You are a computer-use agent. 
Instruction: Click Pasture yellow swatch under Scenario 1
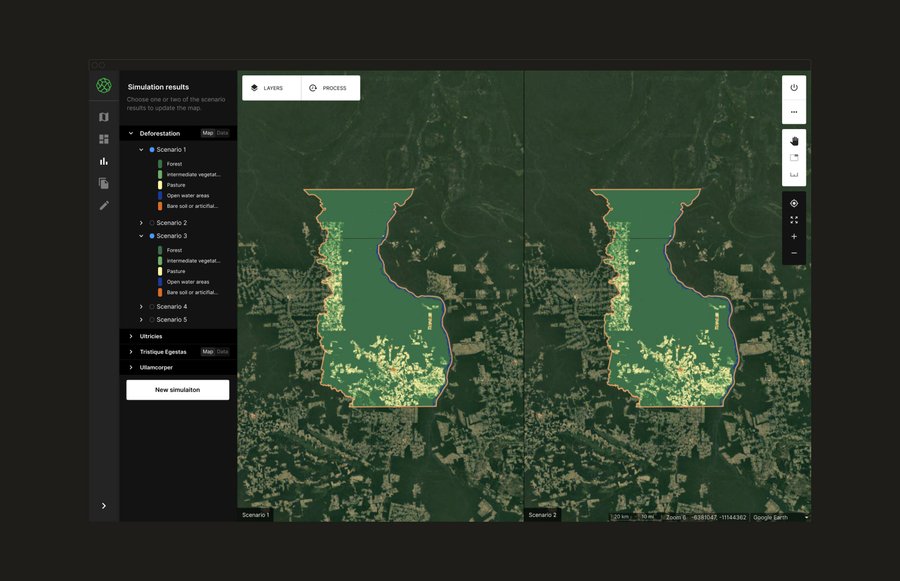160,186
